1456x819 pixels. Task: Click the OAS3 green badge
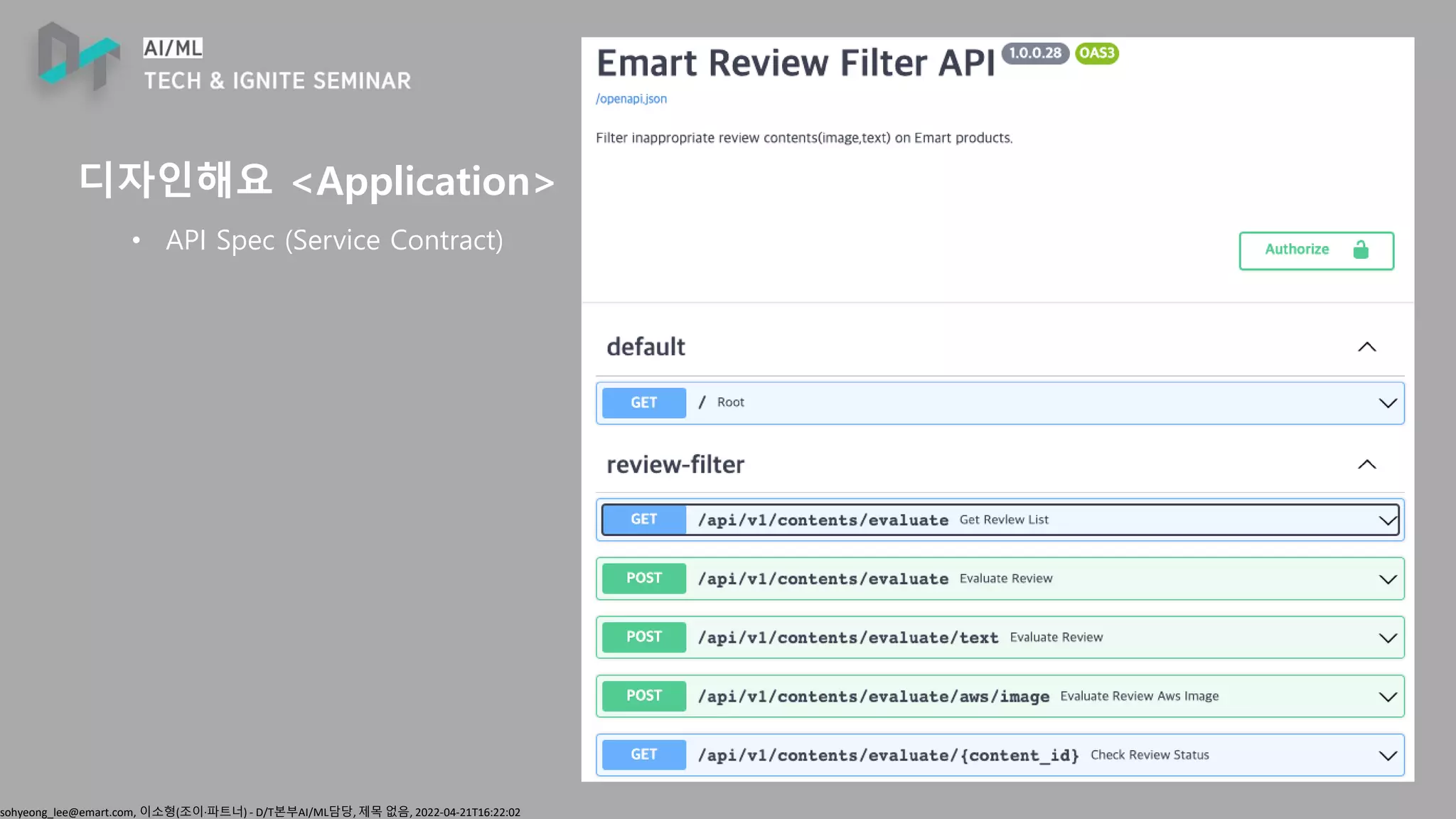coord(1096,53)
